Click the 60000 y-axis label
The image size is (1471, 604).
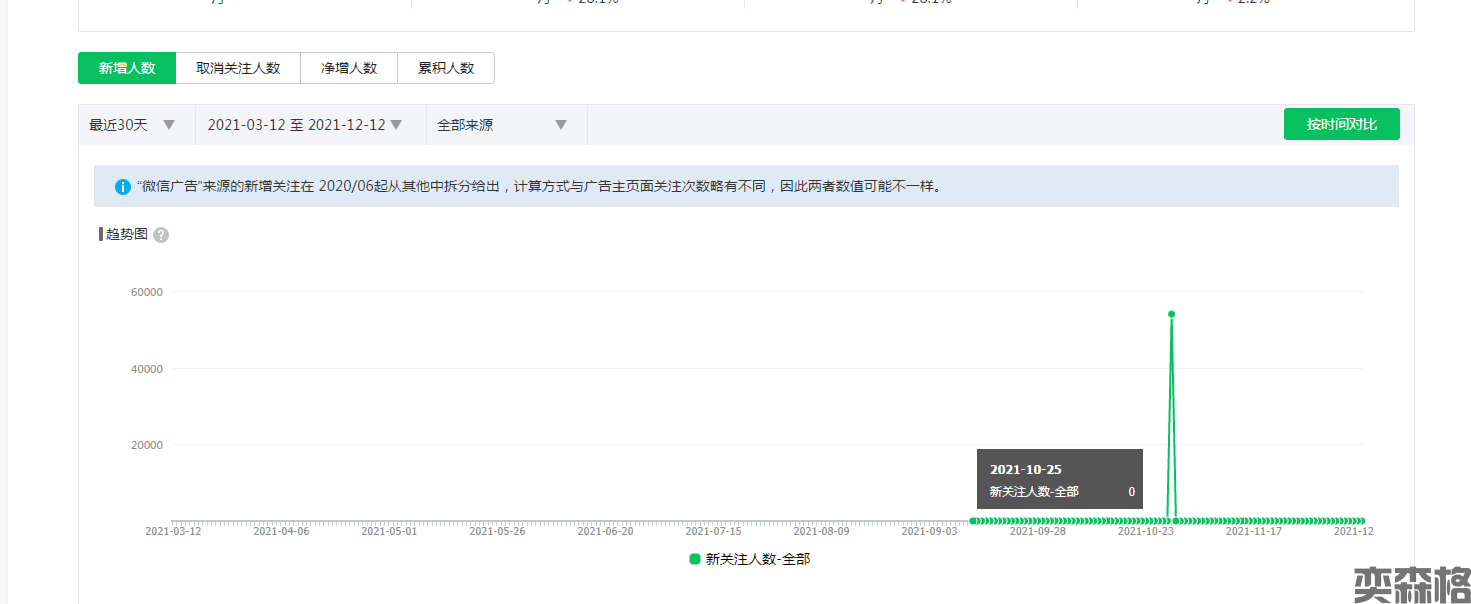tap(146, 292)
